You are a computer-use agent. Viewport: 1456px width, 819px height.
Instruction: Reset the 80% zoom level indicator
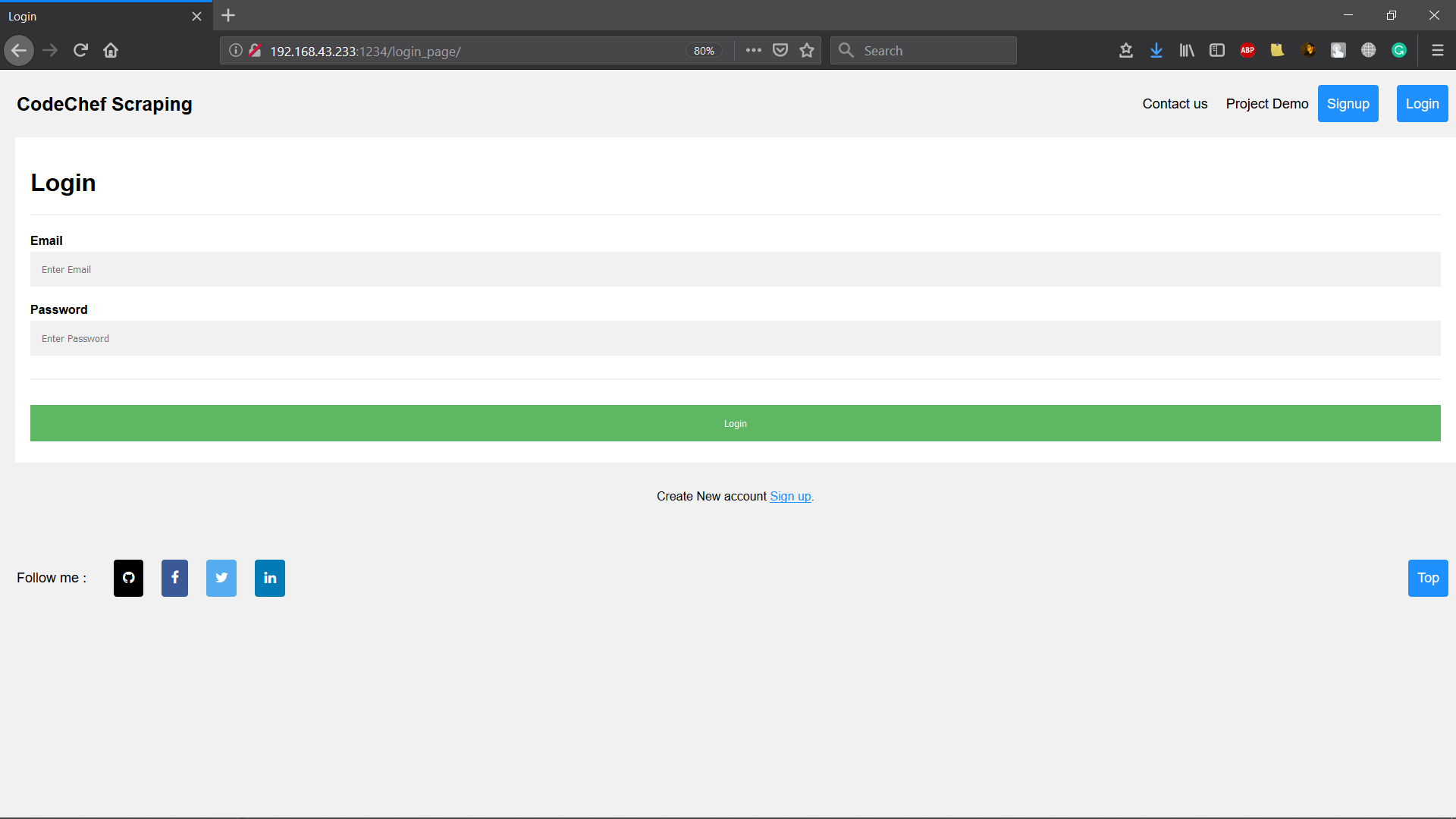click(x=704, y=51)
